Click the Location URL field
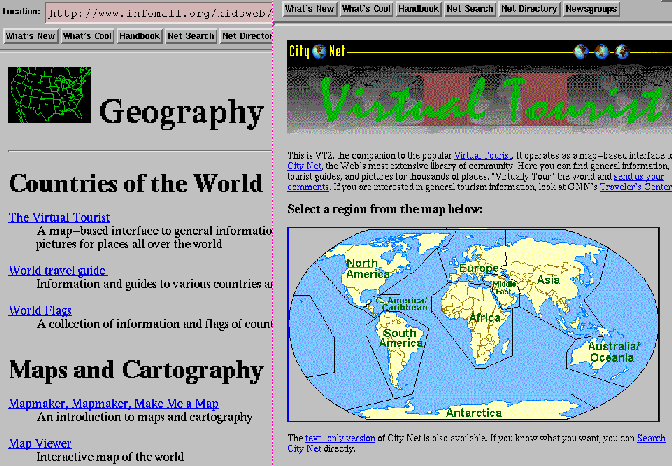 coord(159,13)
